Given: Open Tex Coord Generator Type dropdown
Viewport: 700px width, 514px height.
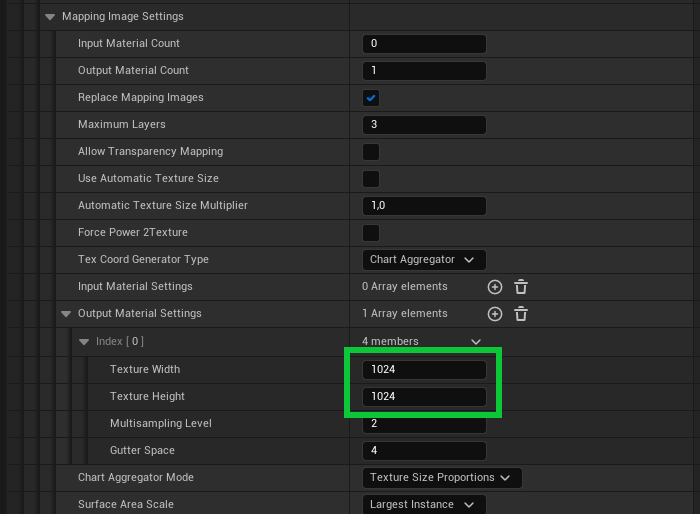Looking at the screenshot, I should 423,260.
